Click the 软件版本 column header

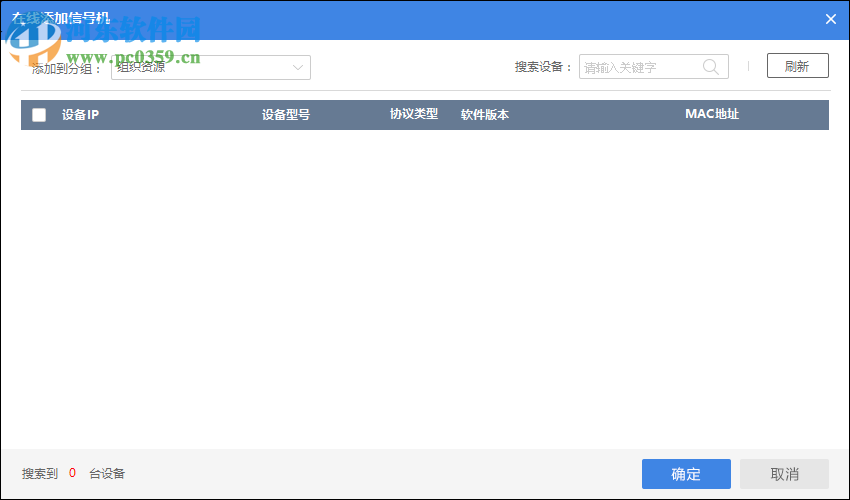tap(485, 114)
